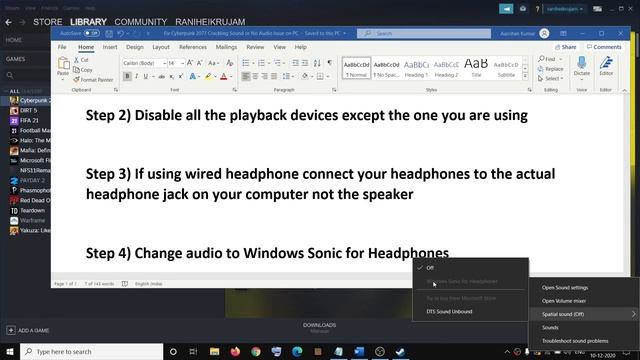Sort paragraph text
Image resolution: width=640 pixels, height=360 pixels.
(317, 63)
